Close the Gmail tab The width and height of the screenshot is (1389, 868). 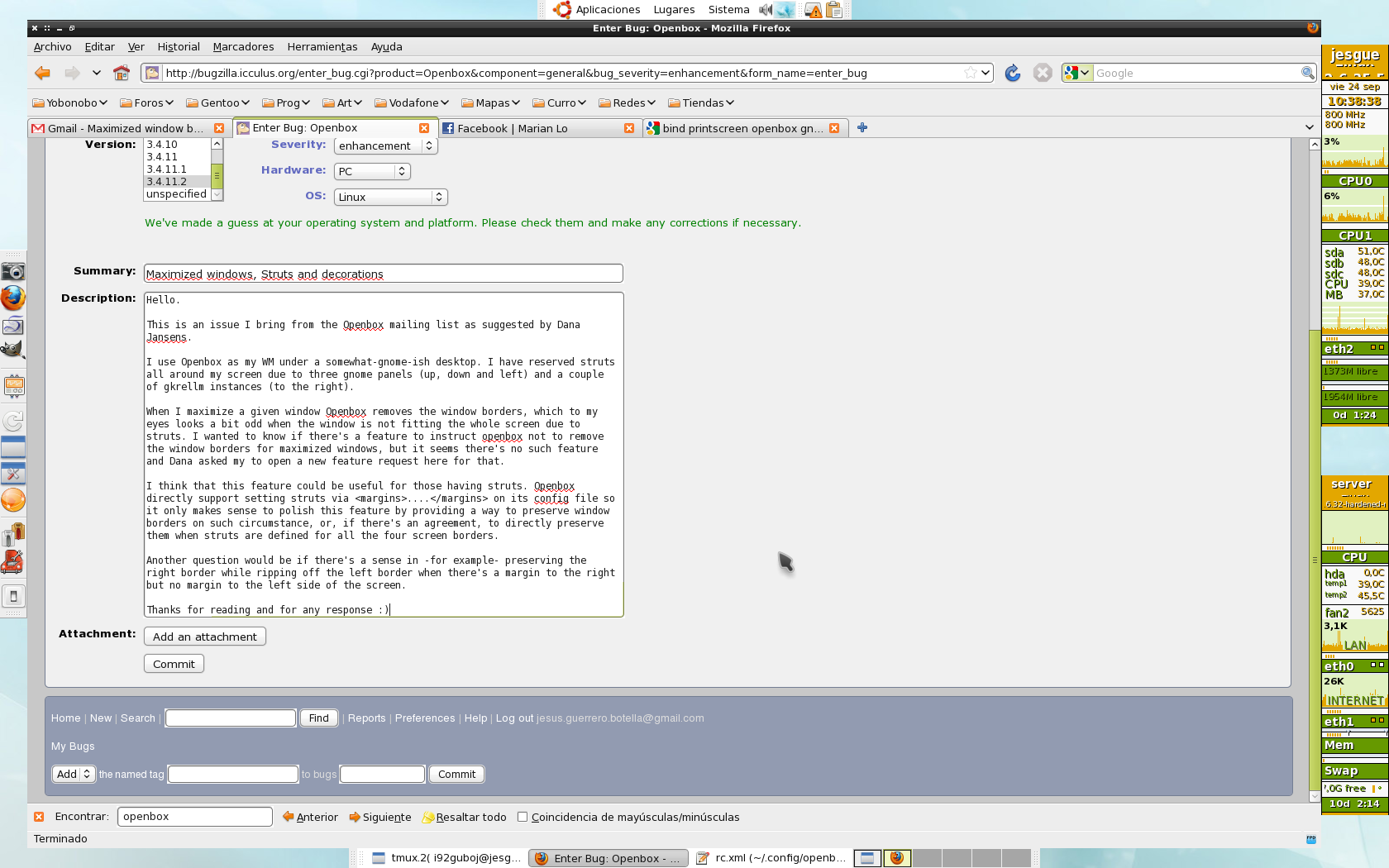(x=219, y=128)
